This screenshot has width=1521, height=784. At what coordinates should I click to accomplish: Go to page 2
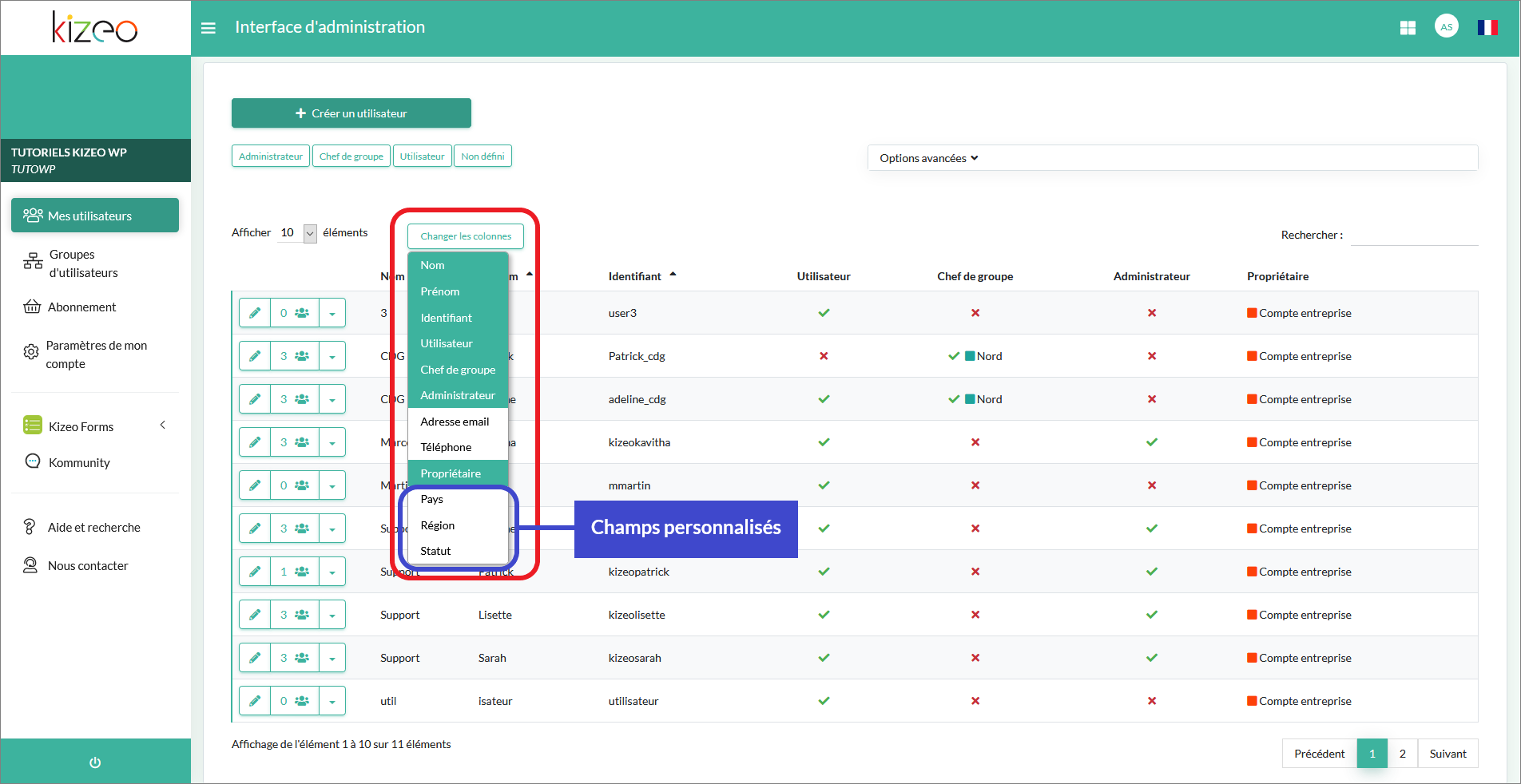[x=1403, y=754]
